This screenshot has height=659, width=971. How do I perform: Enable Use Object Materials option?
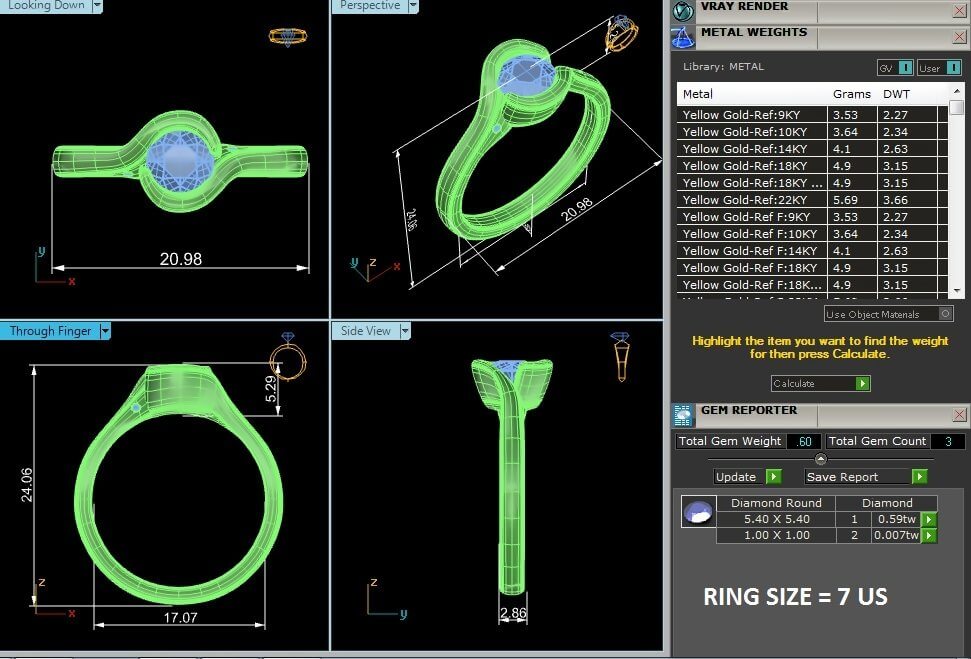945,314
